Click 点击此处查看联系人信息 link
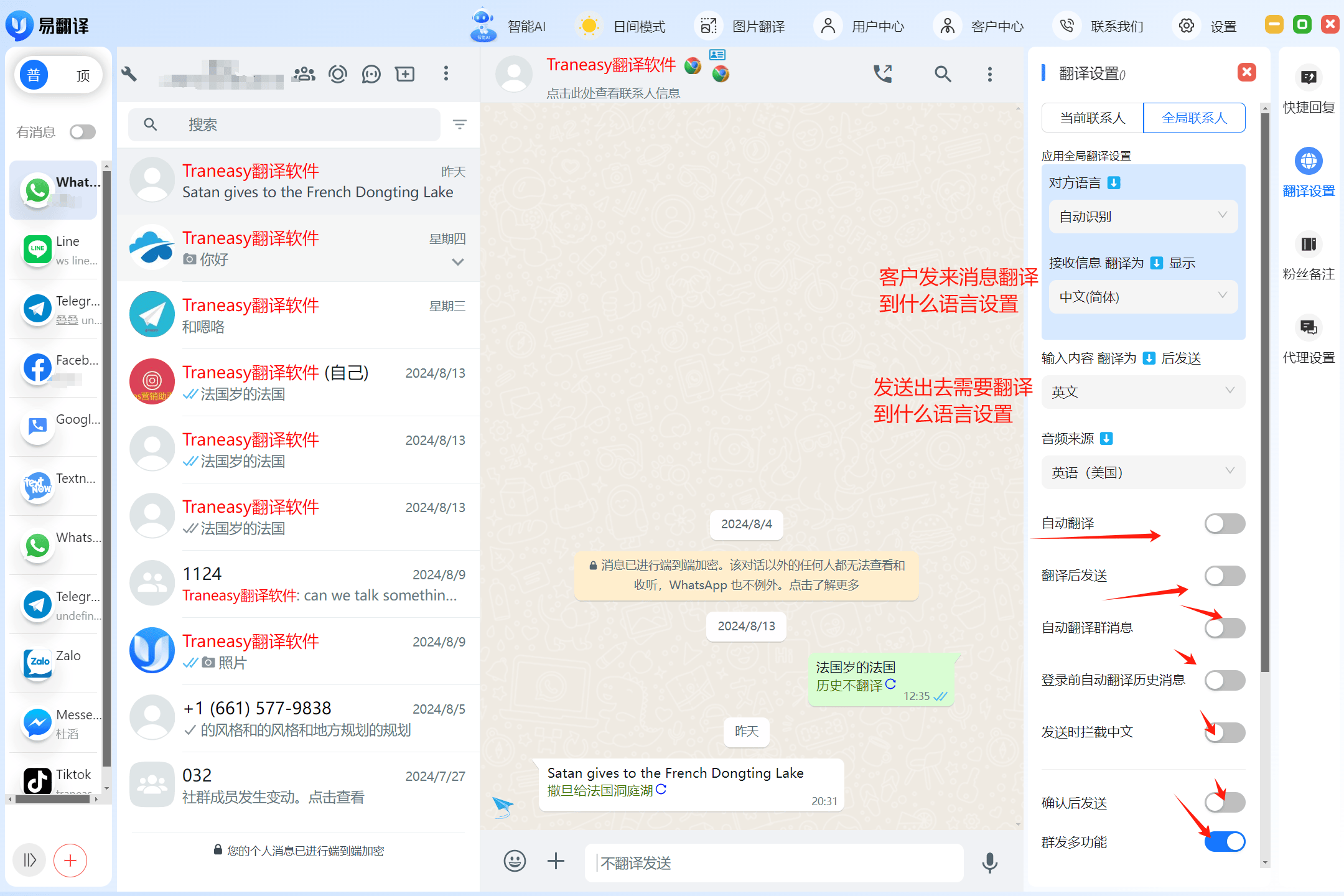Screen dimensions: 1344x896 [613, 93]
